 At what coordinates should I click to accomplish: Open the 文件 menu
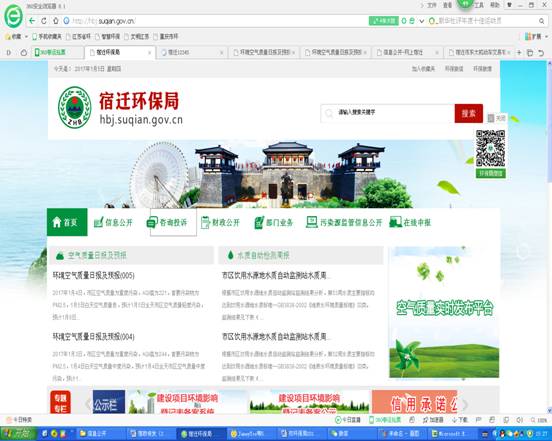click(x=432, y=5)
